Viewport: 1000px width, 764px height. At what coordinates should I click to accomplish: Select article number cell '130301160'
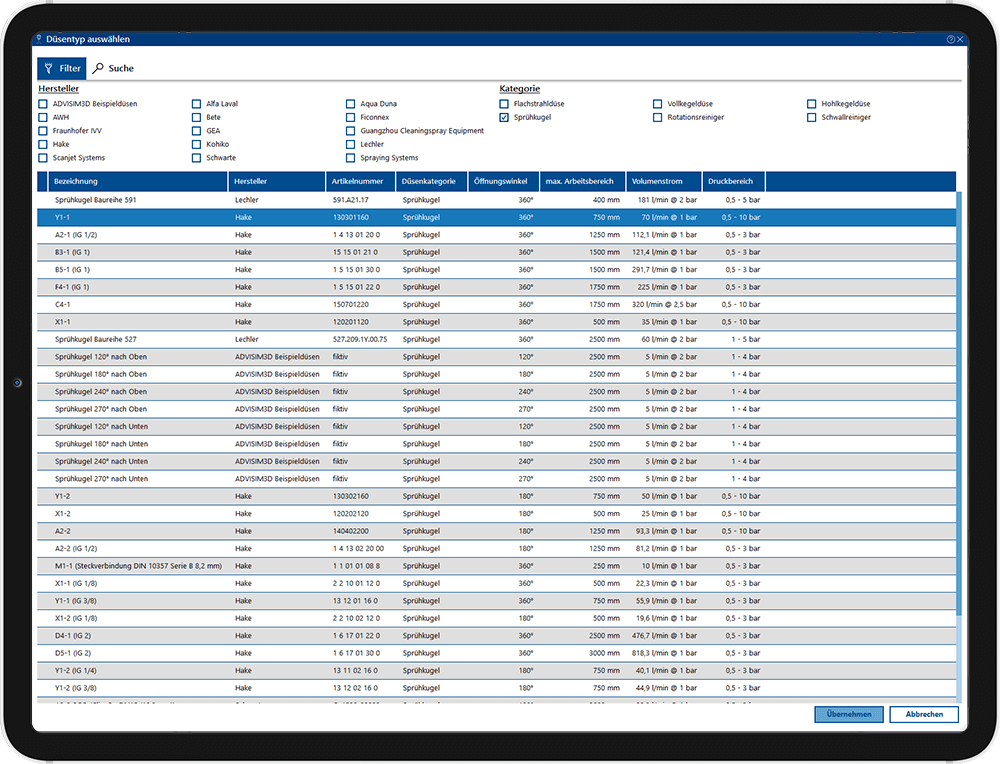point(351,217)
